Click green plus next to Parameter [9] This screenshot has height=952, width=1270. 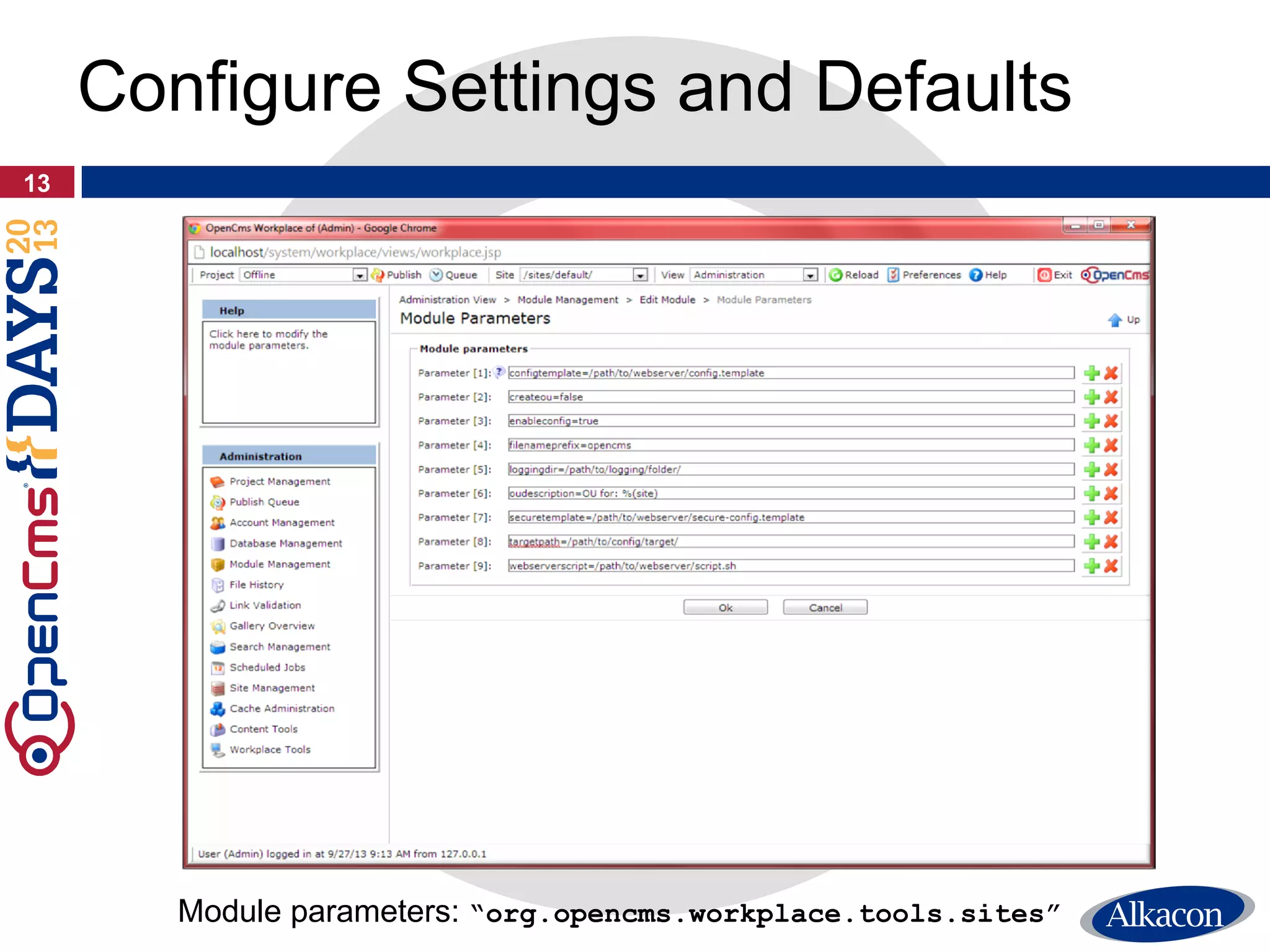[x=1091, y=566]
